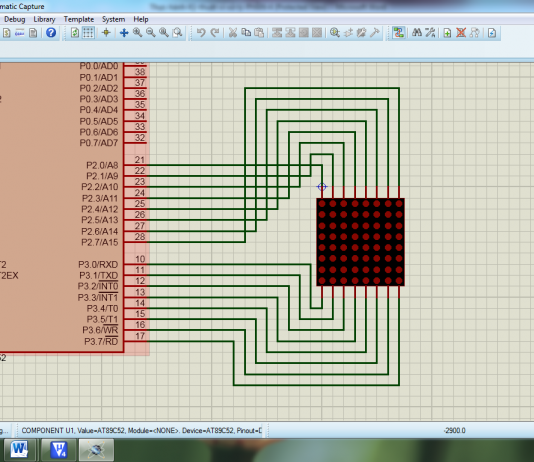Click the New Sheet icon
This screenshot has width=534, height=462.
447,33
